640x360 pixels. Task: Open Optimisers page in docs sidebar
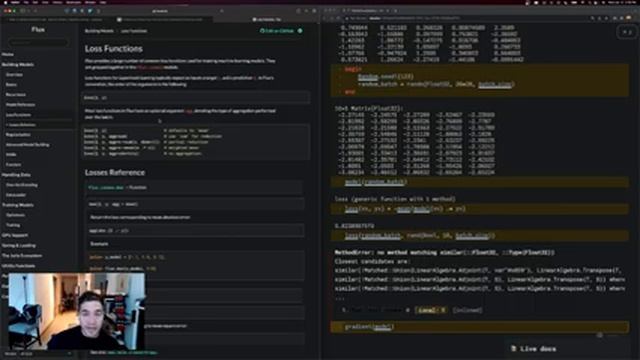[x=16, y=215]
